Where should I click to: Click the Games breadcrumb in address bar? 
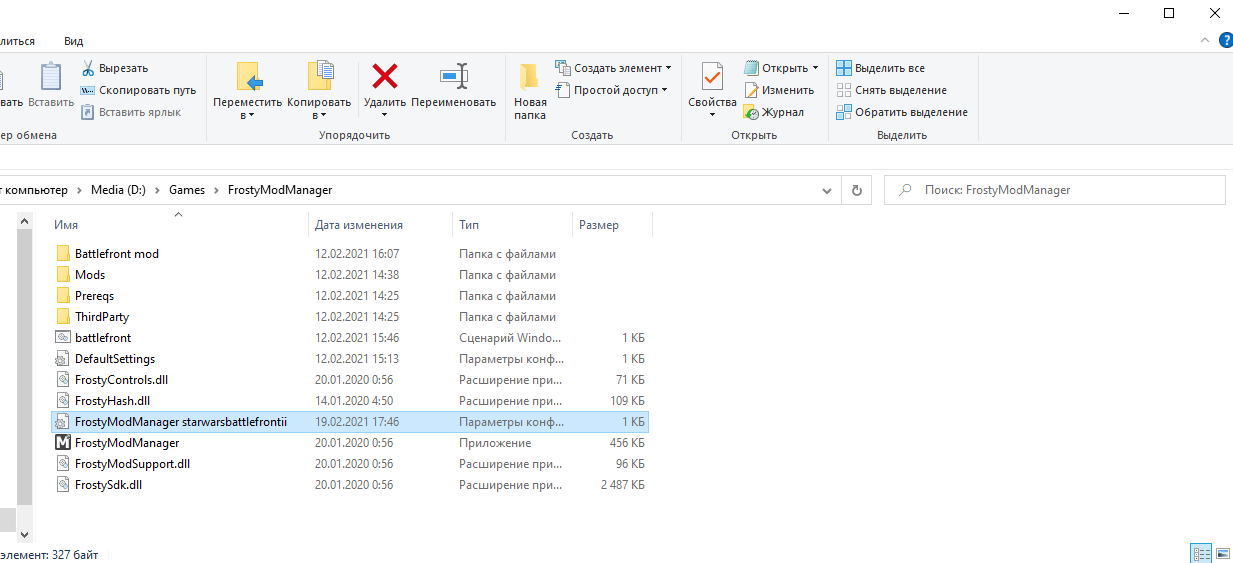186,190
